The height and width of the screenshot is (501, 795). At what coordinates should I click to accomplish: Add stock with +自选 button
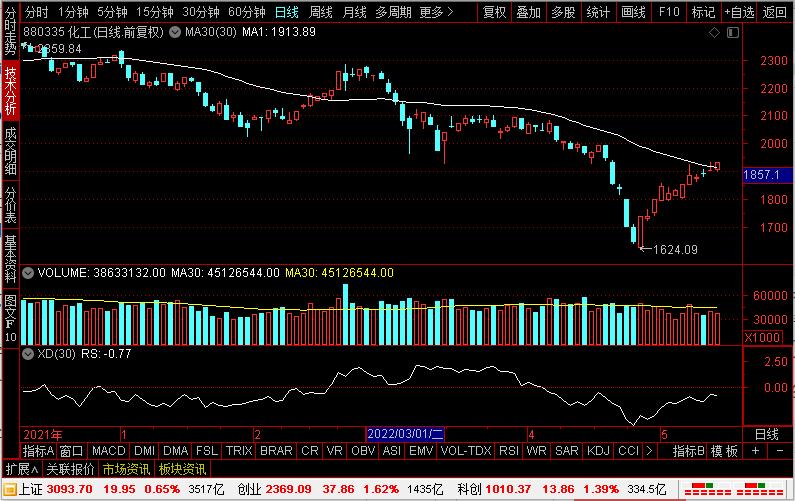[739, 12]
